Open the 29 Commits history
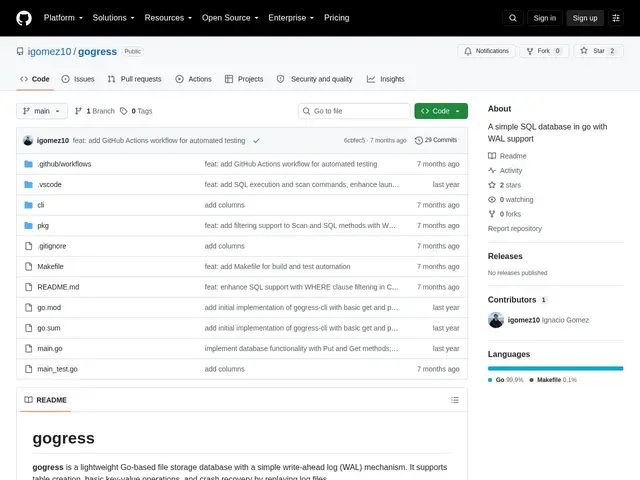 tap(436, 140)
